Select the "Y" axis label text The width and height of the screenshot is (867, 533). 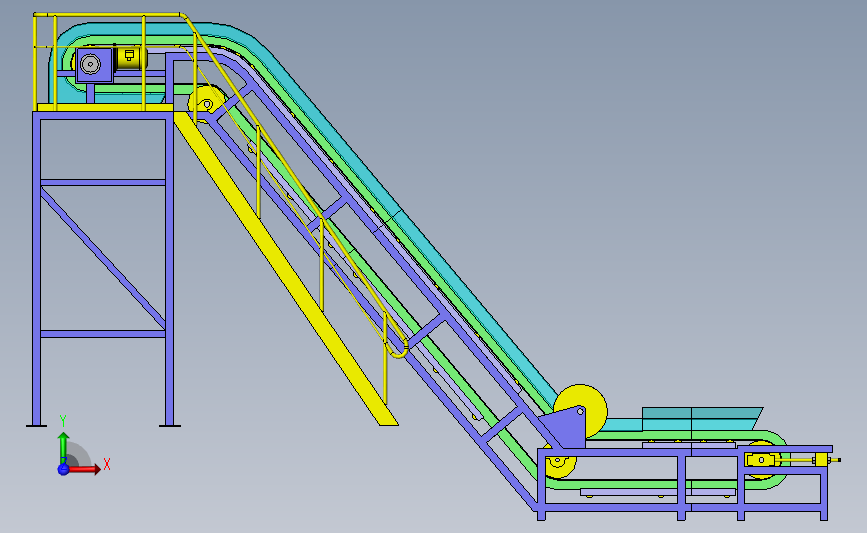tap(63, 421)
